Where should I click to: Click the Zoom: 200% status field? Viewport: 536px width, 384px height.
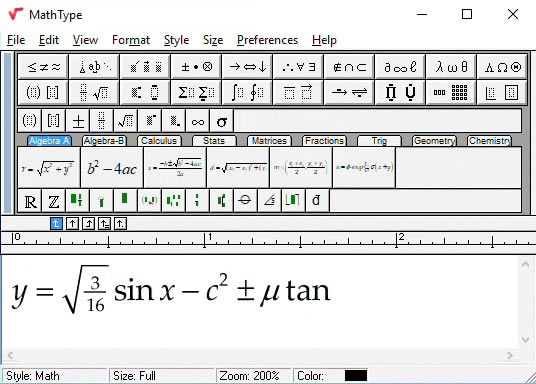(x=254, y=375)
